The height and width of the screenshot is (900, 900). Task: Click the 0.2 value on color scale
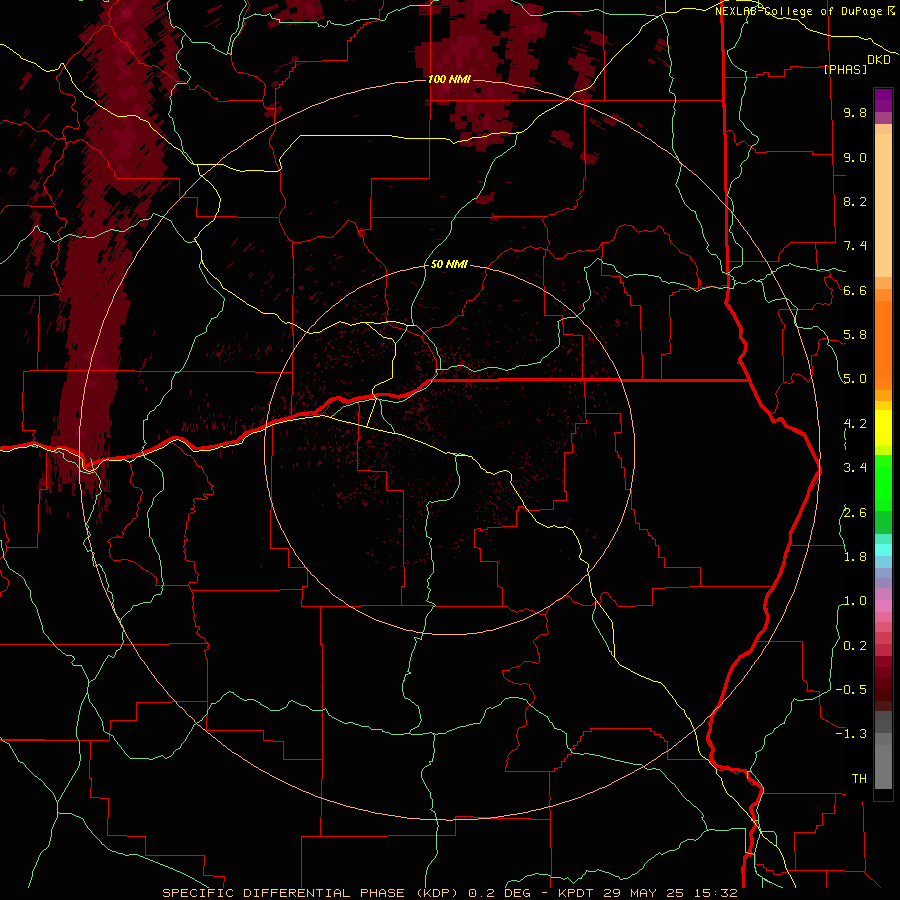[855, 646]
